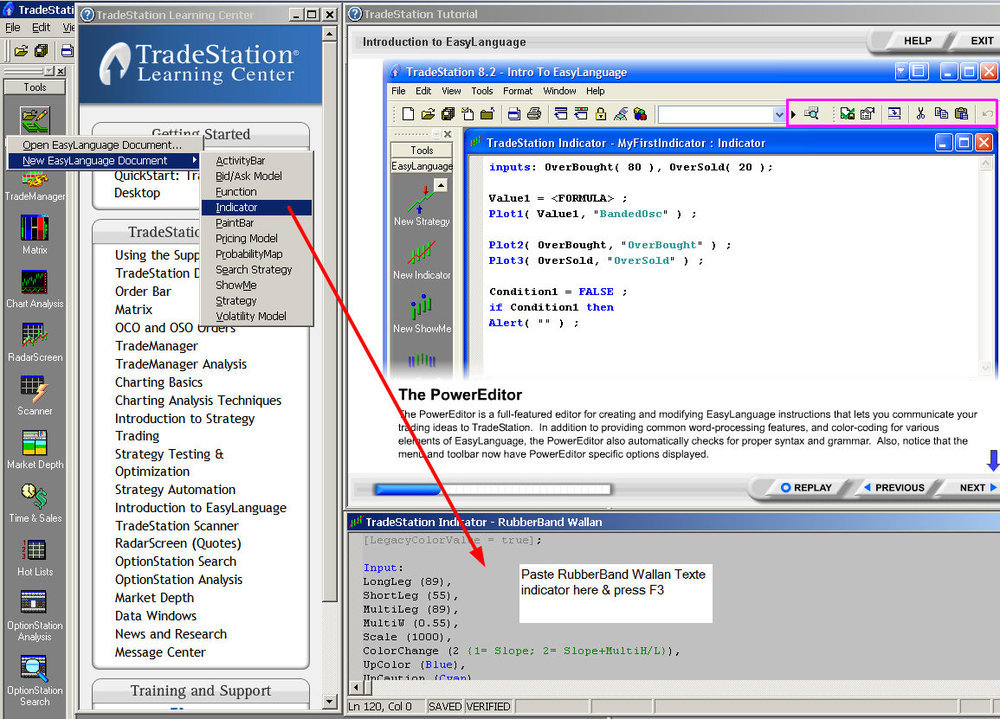
Task: Click the New document icon in tutorial toolbar
Action: (x=408, y=114)
